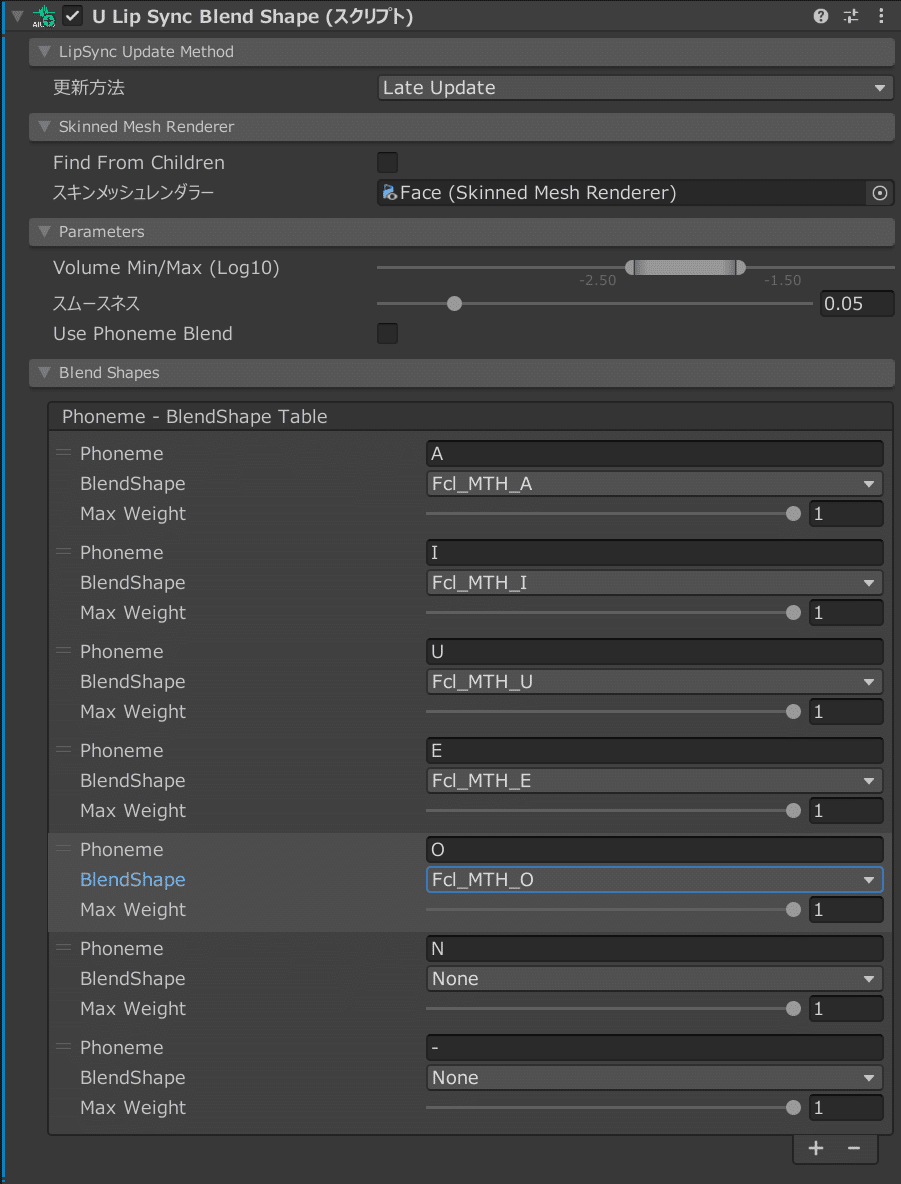The width and height of the screenshot is (901, 1184).
Task: Open the Late Update method dropdown
Action: (635, 88)
